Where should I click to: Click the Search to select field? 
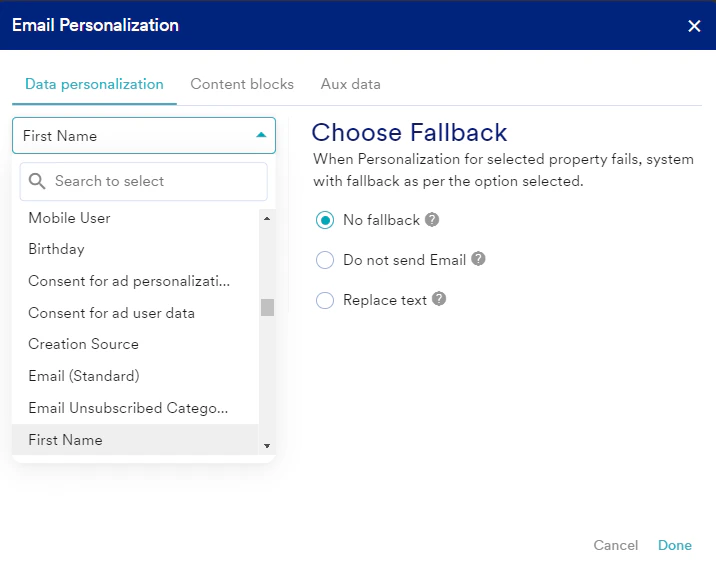[x=155, y=181]
